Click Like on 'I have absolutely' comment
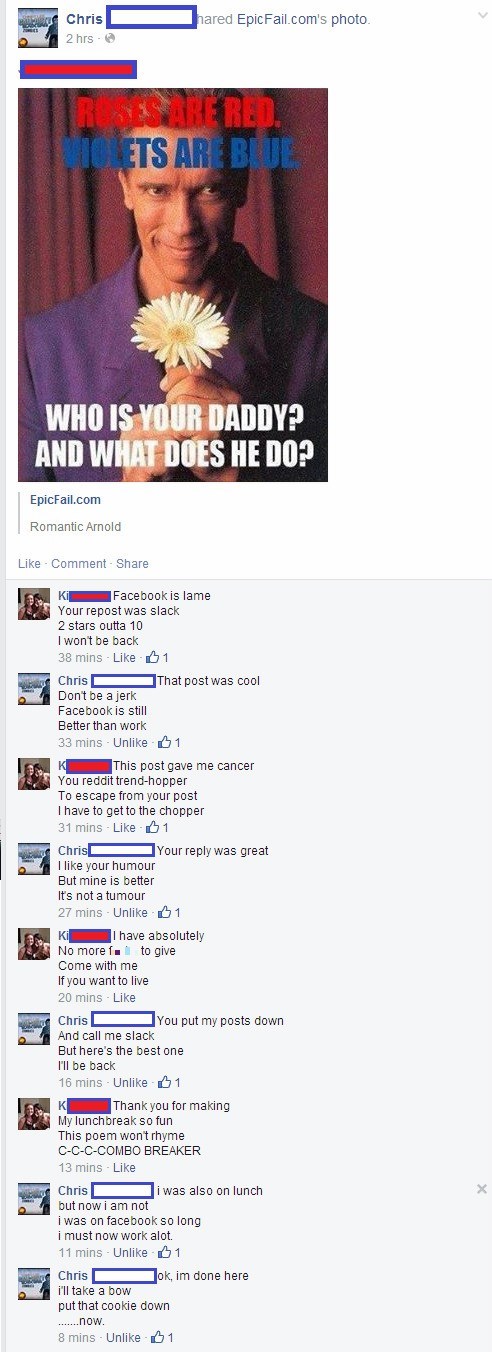 click(124, 998)
